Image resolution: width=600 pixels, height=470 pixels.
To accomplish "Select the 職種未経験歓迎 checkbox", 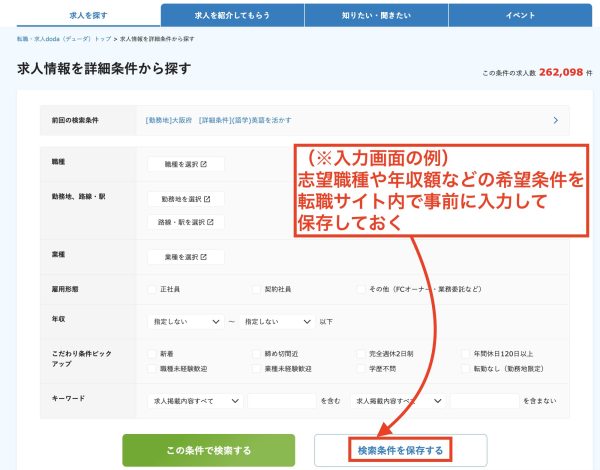I will [152, 369].
